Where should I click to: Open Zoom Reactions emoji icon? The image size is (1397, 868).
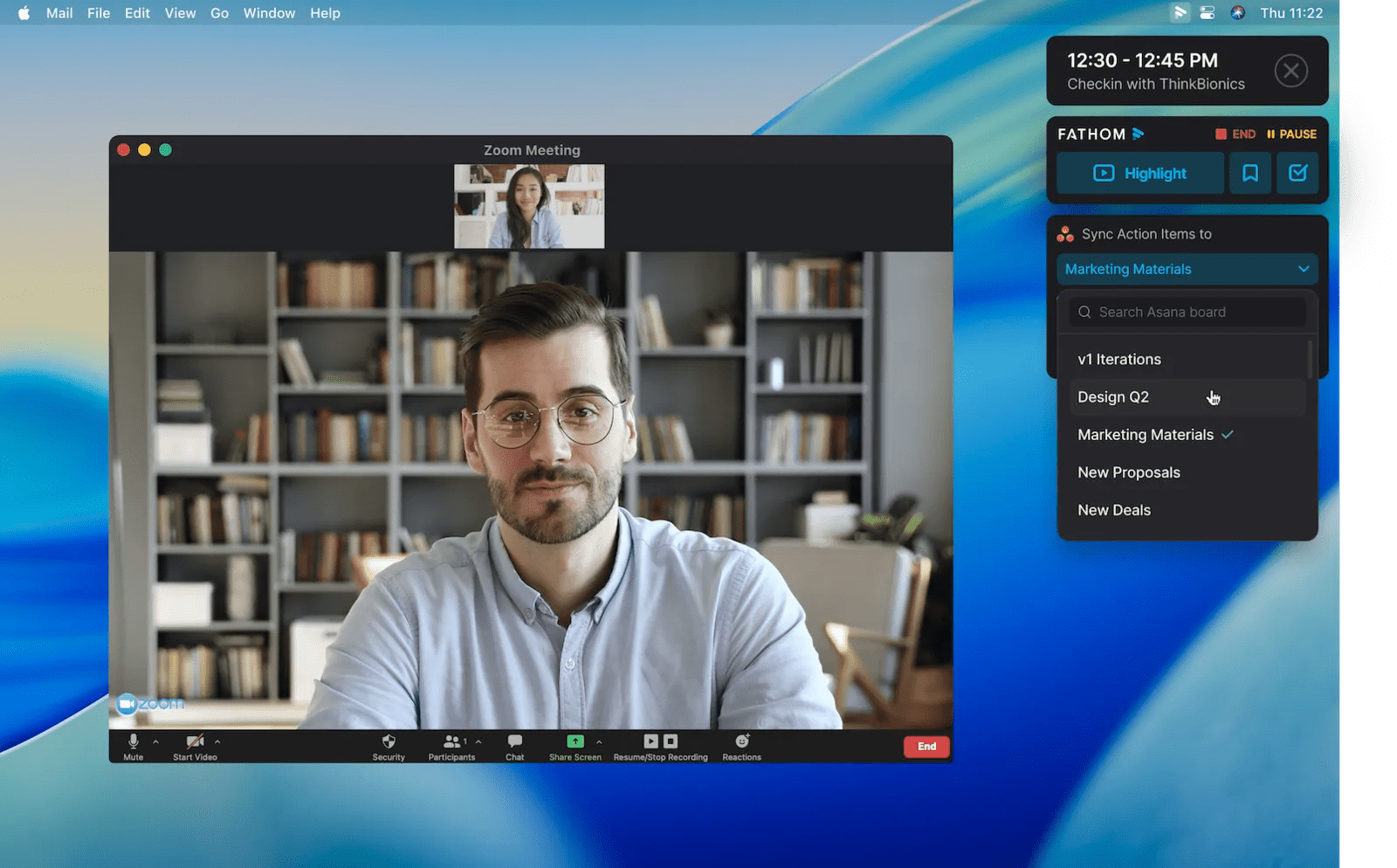[x=741, y=741]
